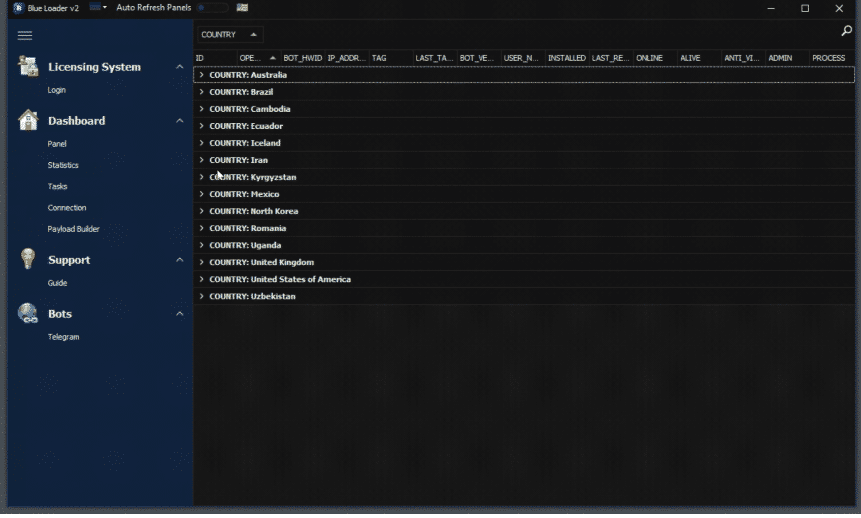Image resolution: width=861 pixels, height=518 pixels.
Task: Sort by the ID column header
Action: point(215,58)
